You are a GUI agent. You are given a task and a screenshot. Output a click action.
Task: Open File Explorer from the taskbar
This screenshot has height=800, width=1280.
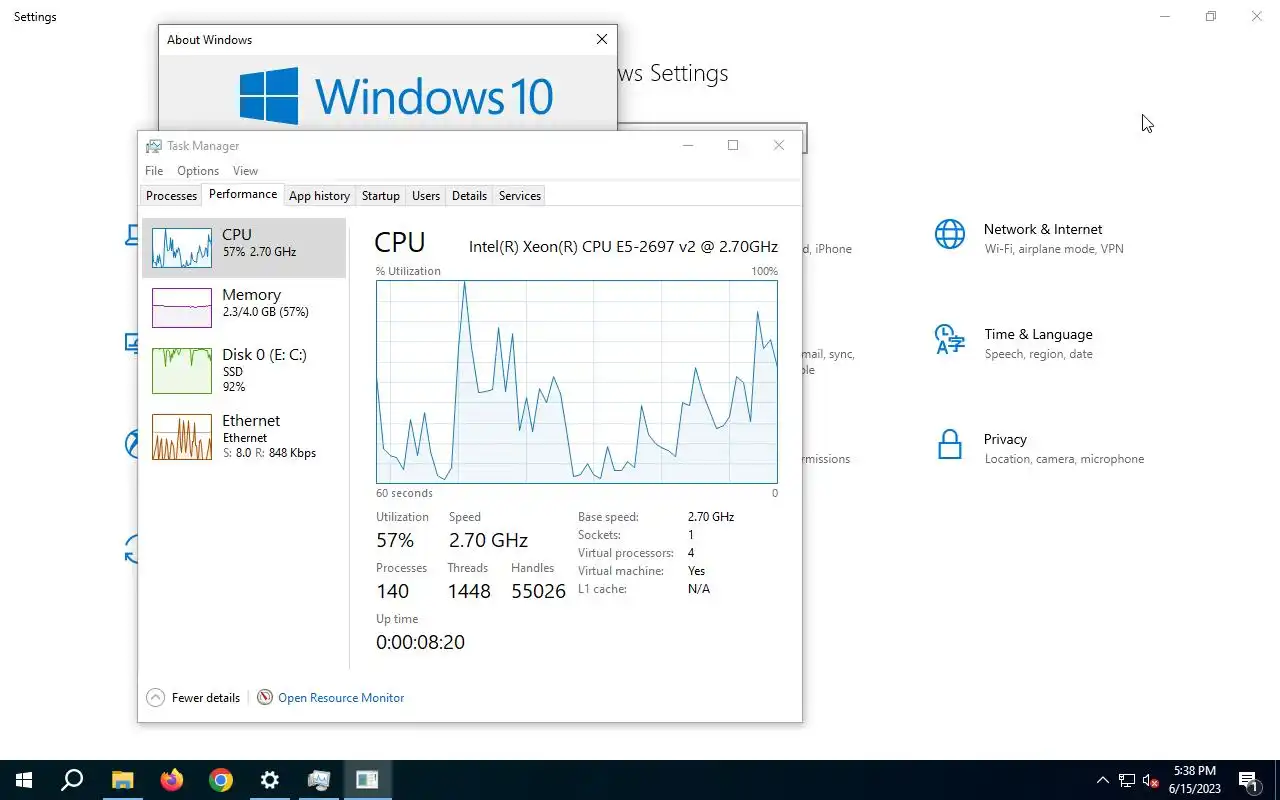[x=122, y=780]
